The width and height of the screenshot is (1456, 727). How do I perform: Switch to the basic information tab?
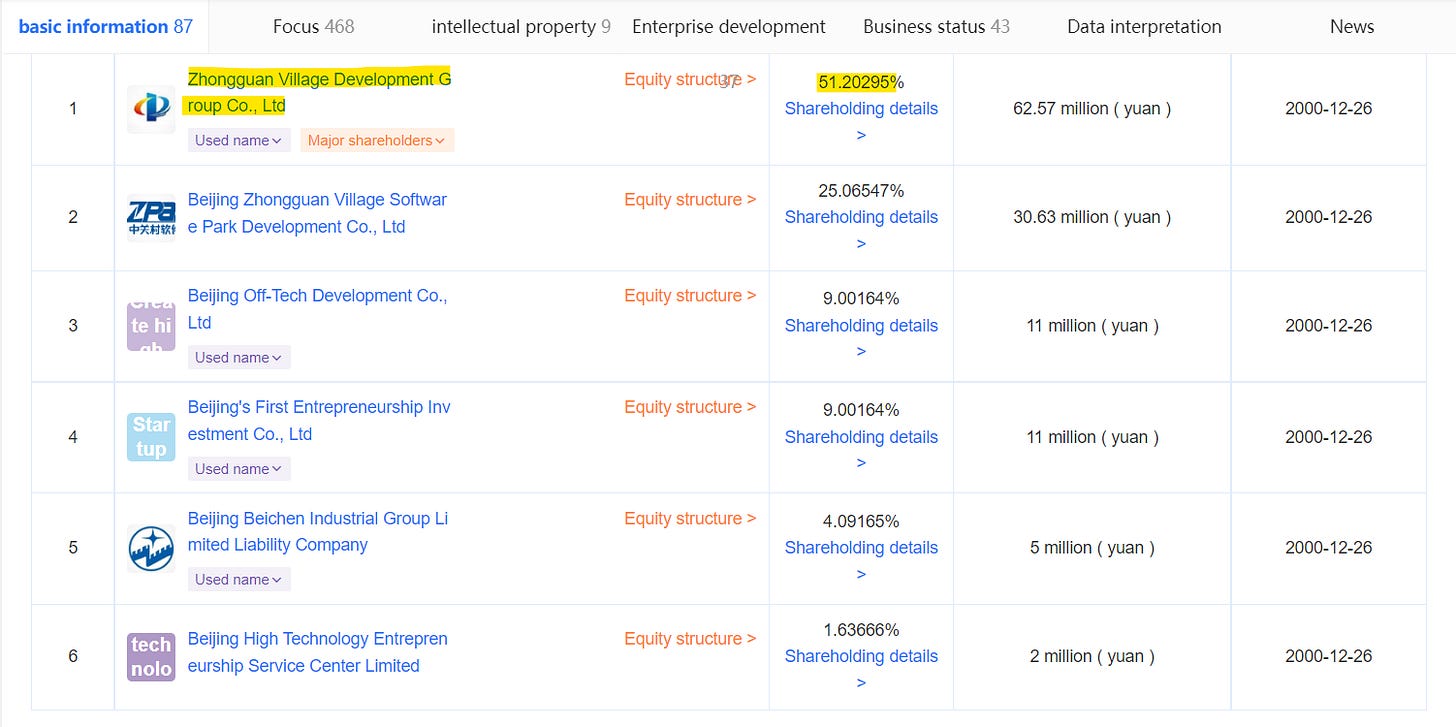pos(105,27)
